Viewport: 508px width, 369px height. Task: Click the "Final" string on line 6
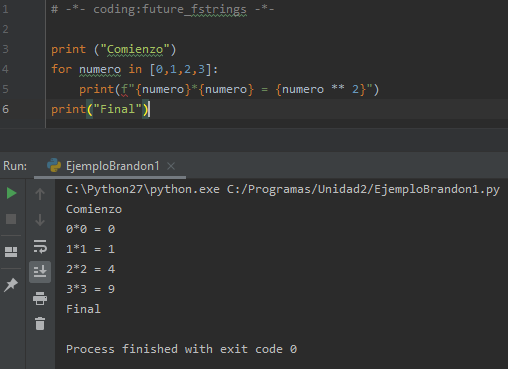coord(118,109)
